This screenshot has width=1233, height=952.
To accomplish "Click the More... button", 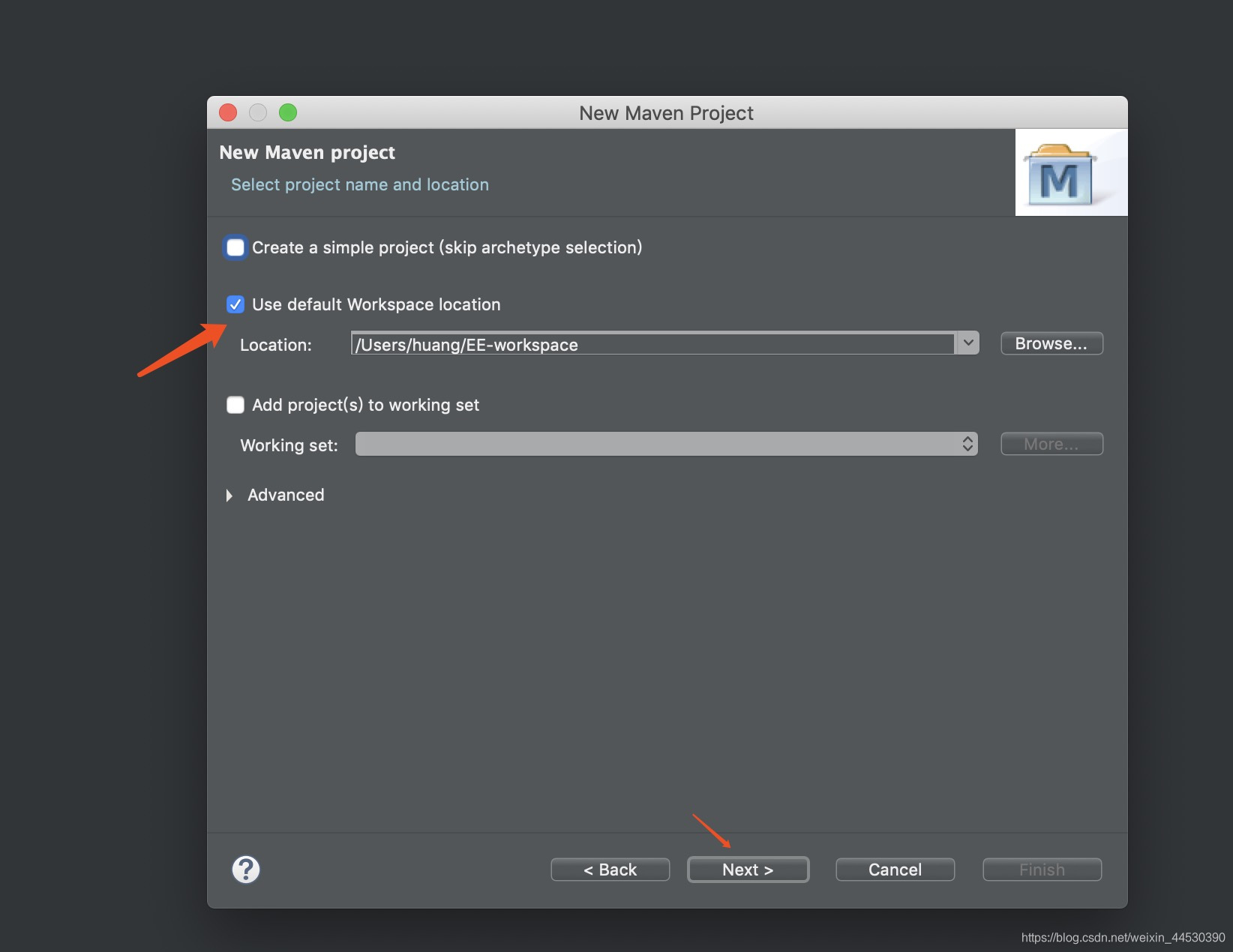I will coord(1051,444).
